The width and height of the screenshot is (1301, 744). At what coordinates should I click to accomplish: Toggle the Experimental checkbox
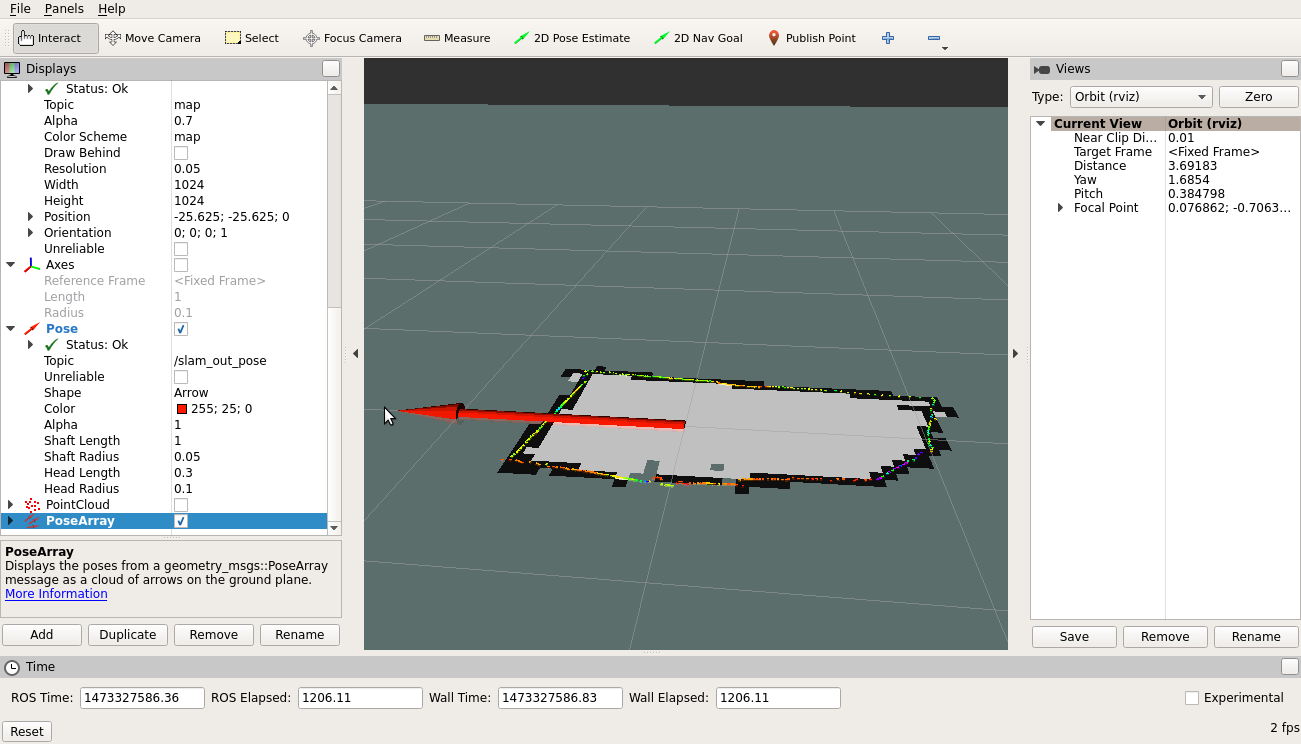tap(1192, 698)
